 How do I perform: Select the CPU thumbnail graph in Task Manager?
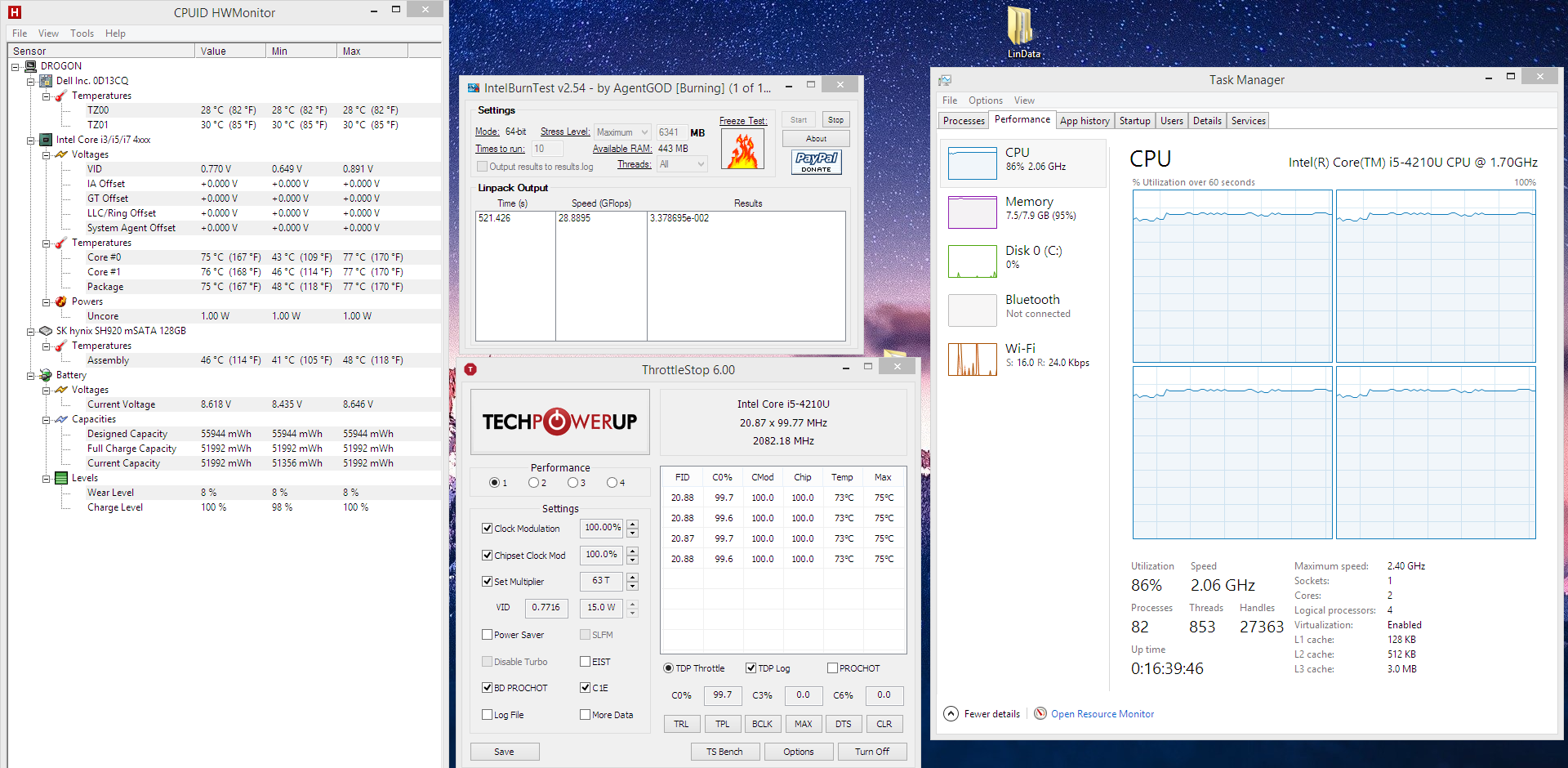(972, 163)
